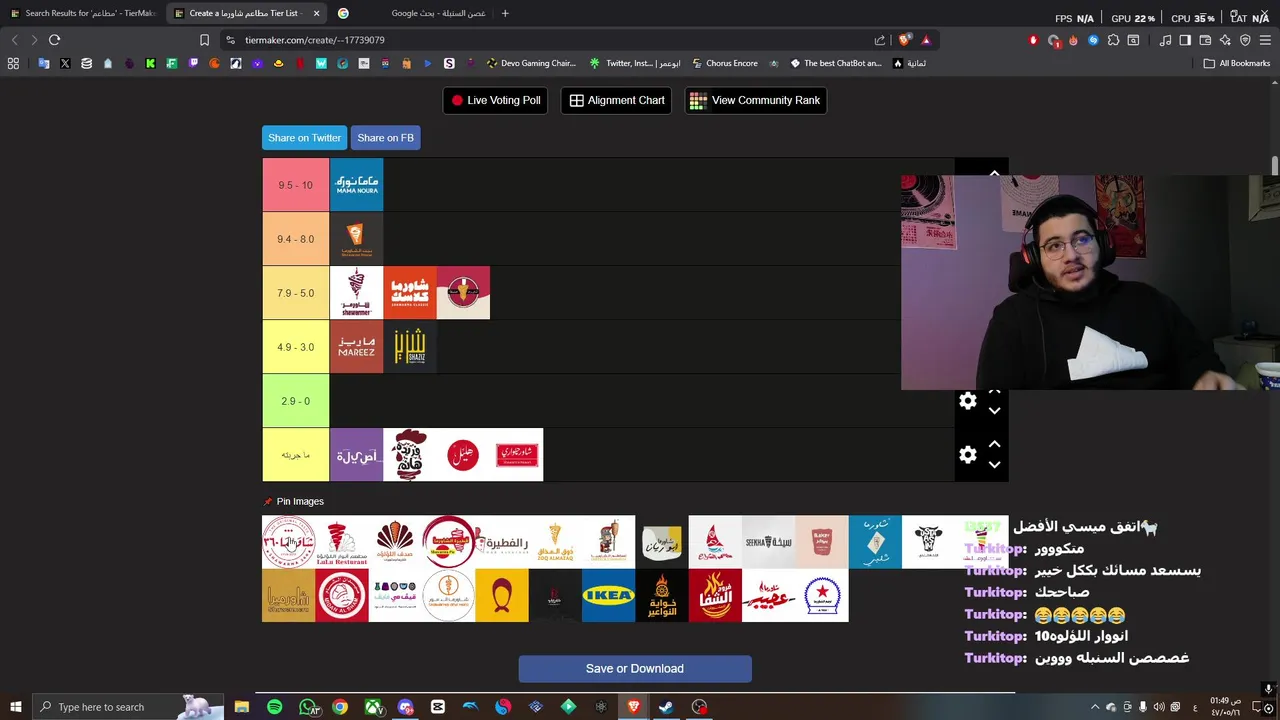Close the Create a Tier List tab
This screenshot has width=1280, height=720.
pos(317,13)
